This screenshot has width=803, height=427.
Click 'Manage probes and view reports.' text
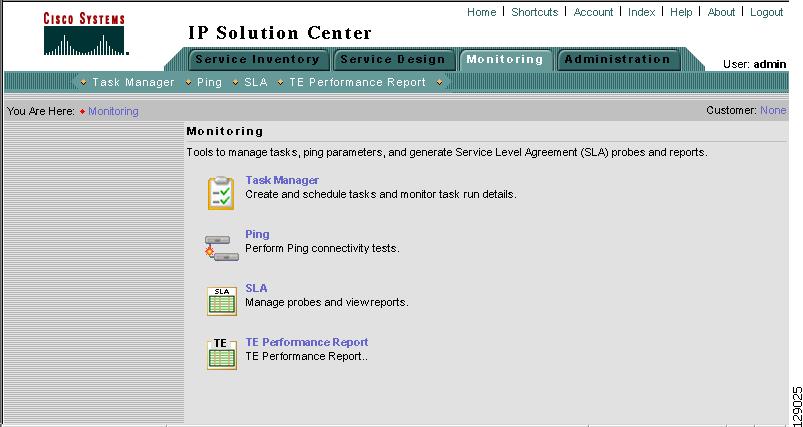(327, 302)
